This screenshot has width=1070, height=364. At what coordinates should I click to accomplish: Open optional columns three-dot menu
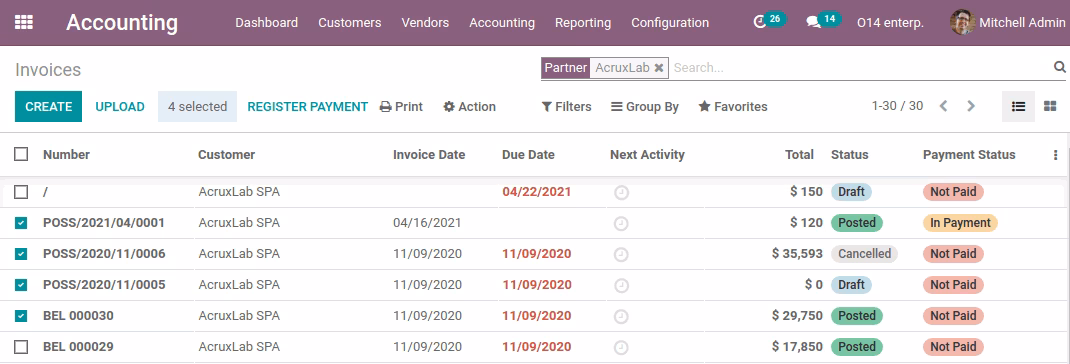[1056, 155]
